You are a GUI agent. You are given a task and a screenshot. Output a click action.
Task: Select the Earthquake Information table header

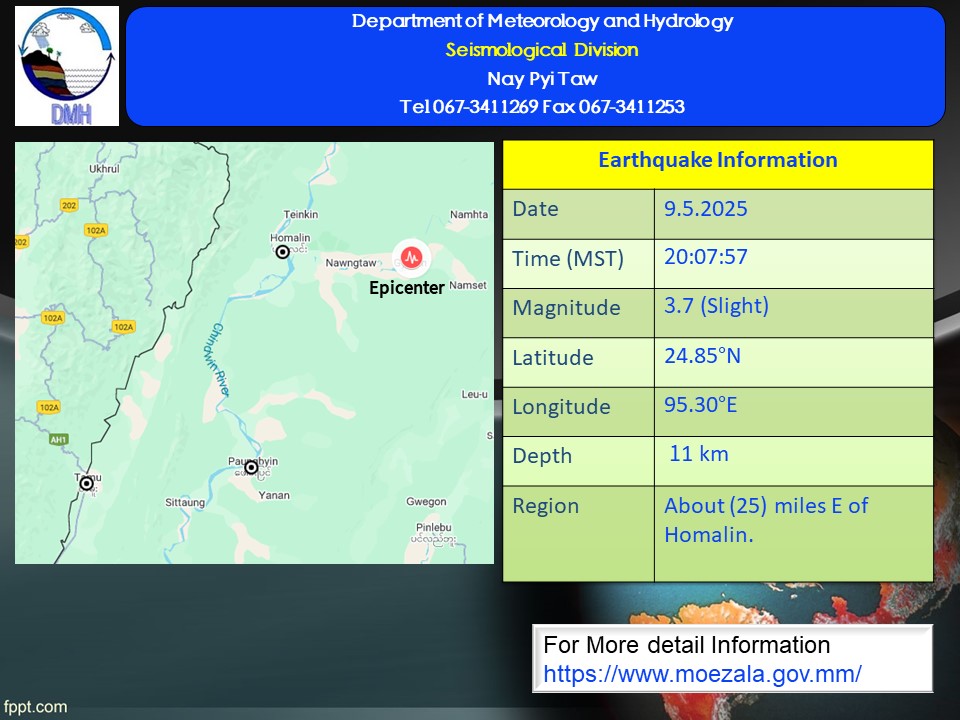pyautogui.click(x=717, y=161)
